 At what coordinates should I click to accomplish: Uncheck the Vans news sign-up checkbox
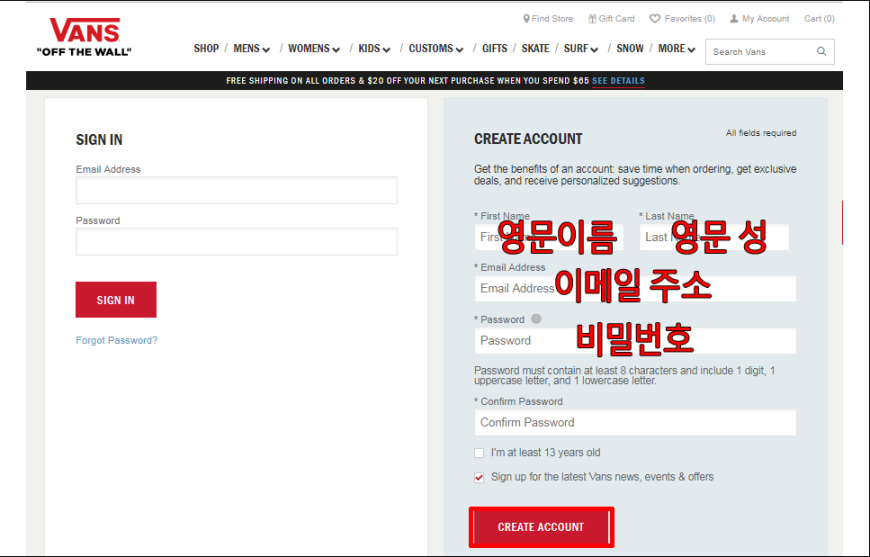coord(479,478)
